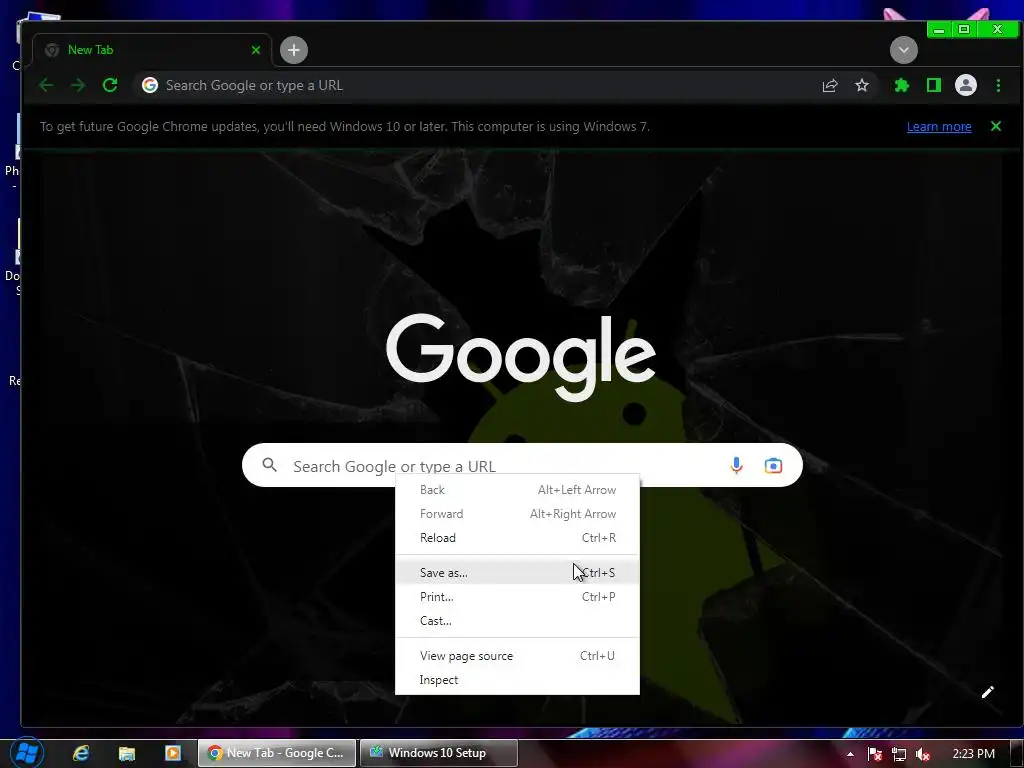The image size is (1024, 768).
Task: Choose Reload in the context menu
Action: pos(517,538)
